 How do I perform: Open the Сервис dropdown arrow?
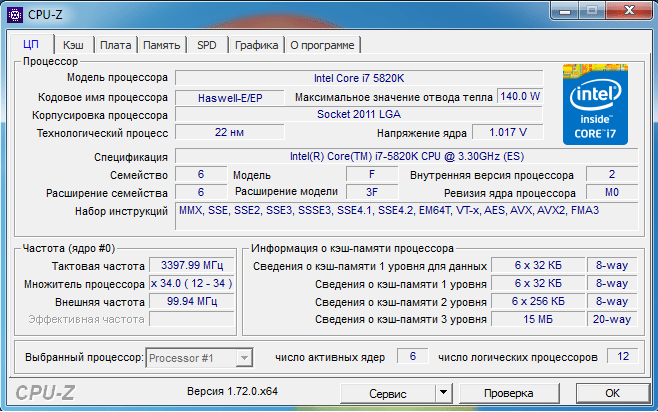443,393
